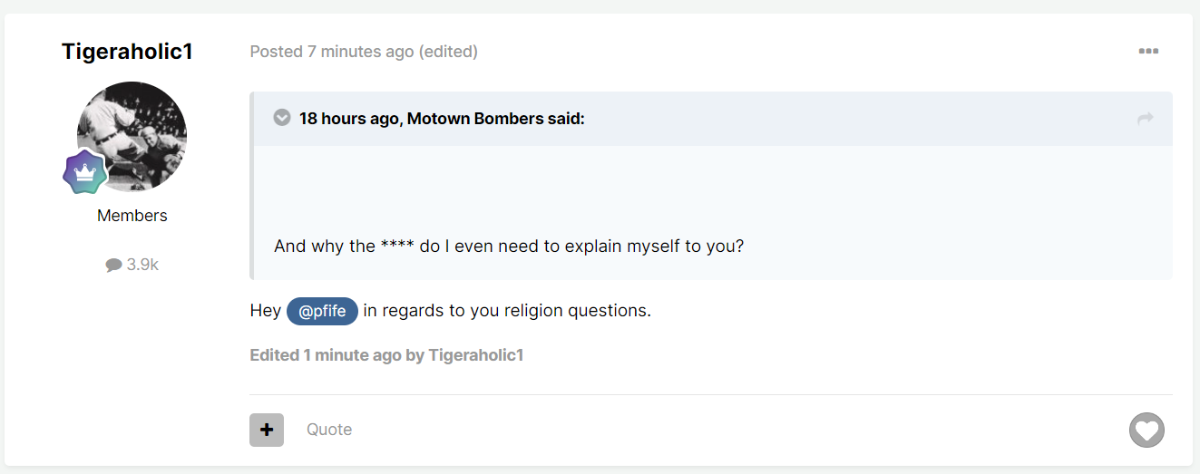Click the (edited) label next to timestamp
This screenshot has width=1200, height=474.
tap(448, 51)
